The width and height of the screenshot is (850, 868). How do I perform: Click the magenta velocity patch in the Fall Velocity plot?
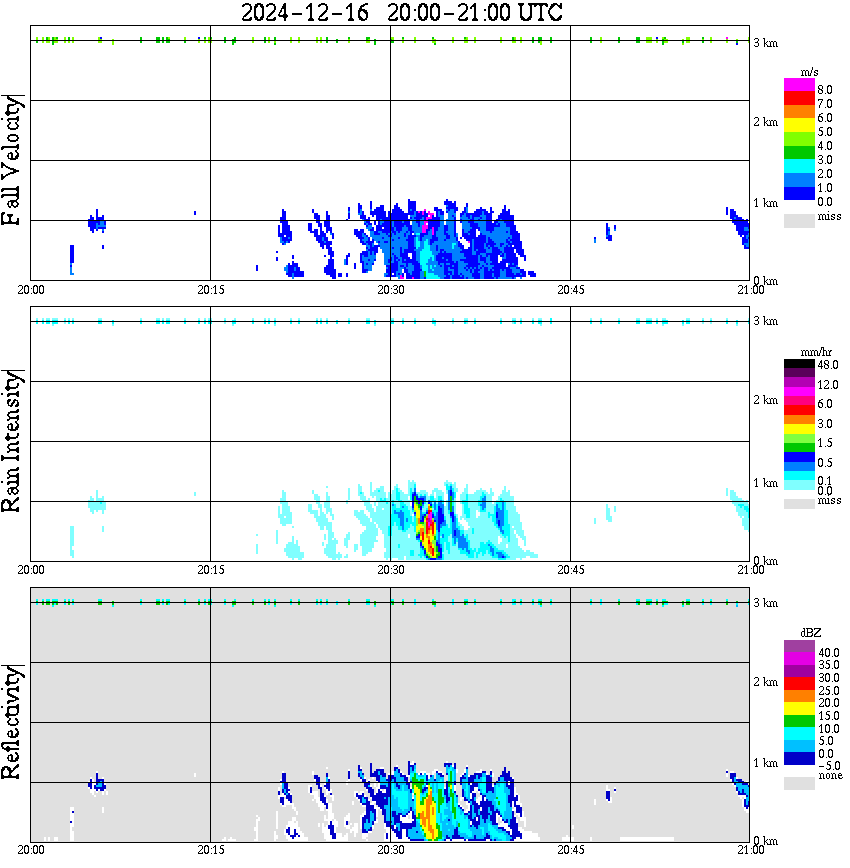coord(426,220)
